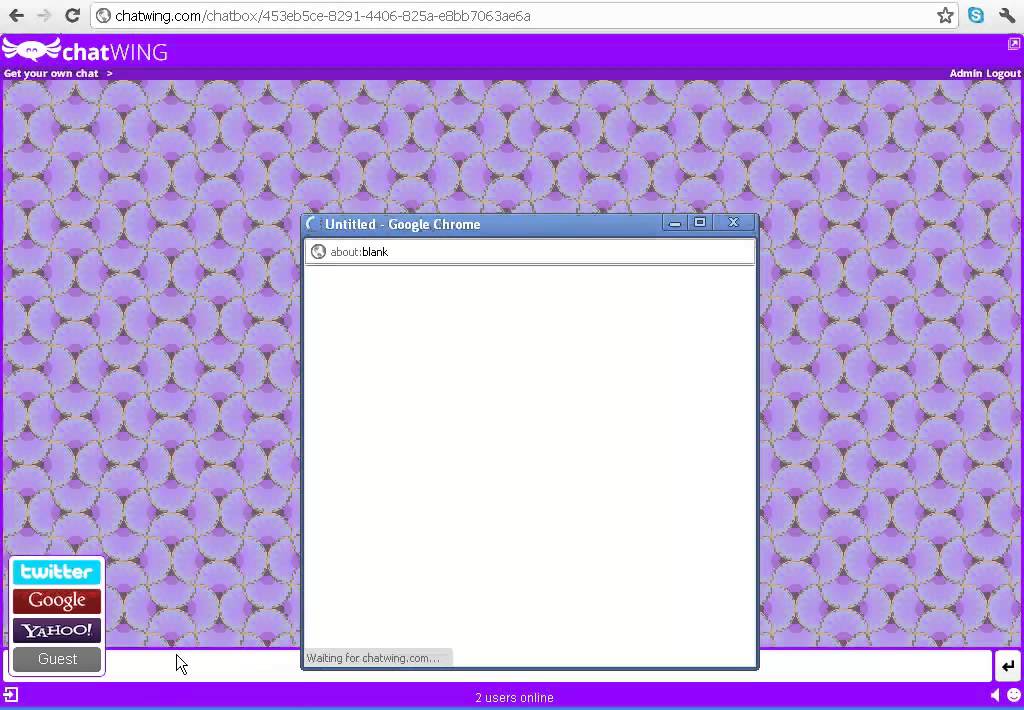Mute sound with the speaker icon
The width and height of the screenshot is (1024, 710).
pyautogui.click(x=995, y=696)
